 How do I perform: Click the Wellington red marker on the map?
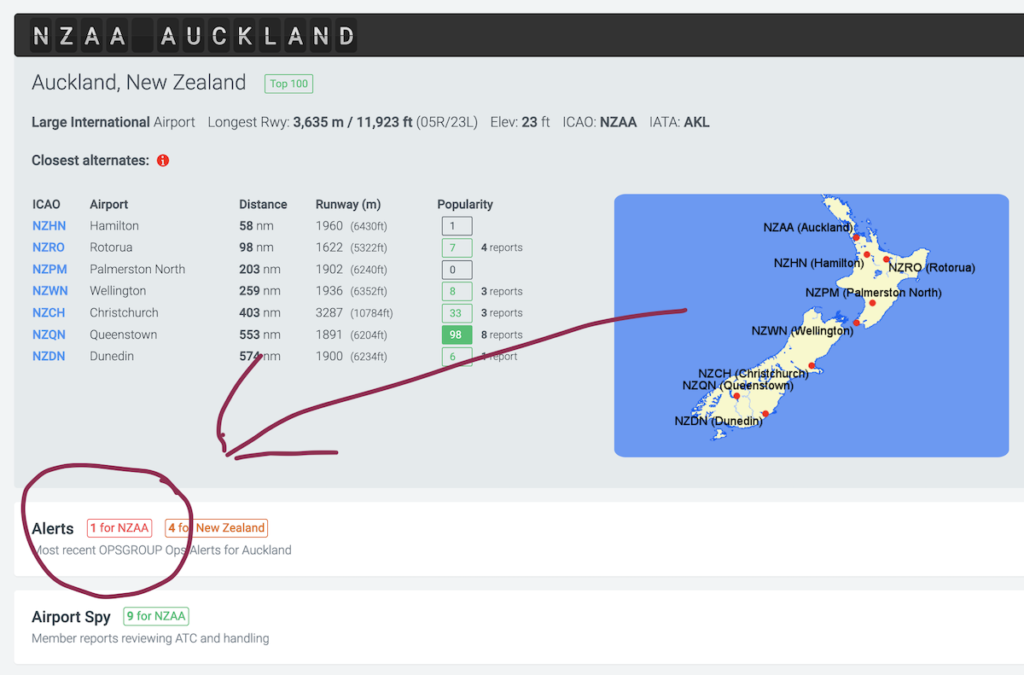(856, 323)
